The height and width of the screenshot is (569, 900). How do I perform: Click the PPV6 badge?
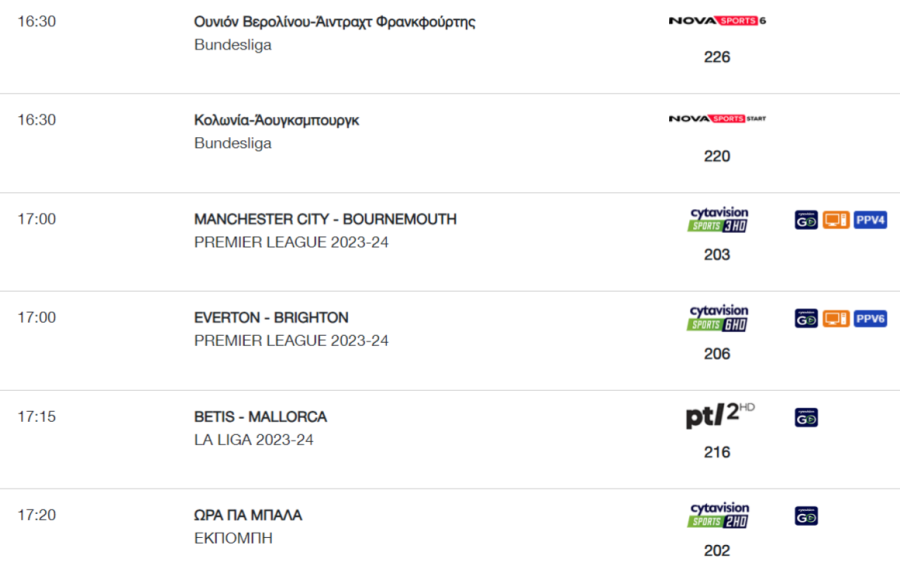(870, 319)
